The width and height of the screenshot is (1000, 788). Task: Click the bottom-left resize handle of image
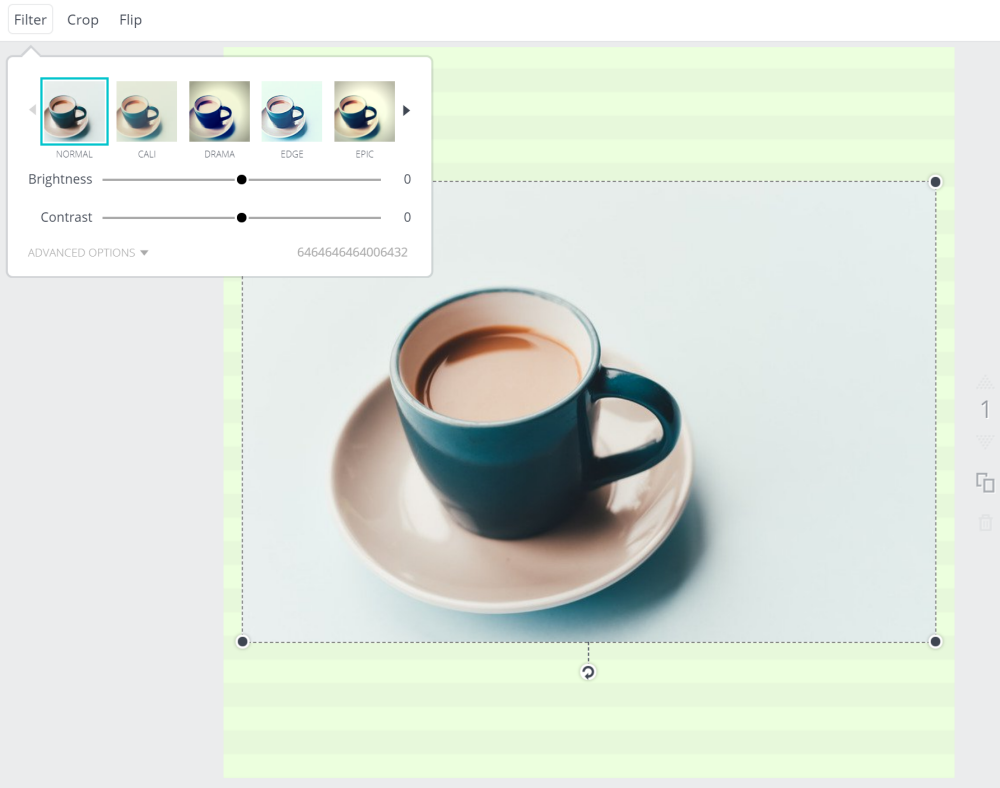pyautogui.click(x=242, y=641)
